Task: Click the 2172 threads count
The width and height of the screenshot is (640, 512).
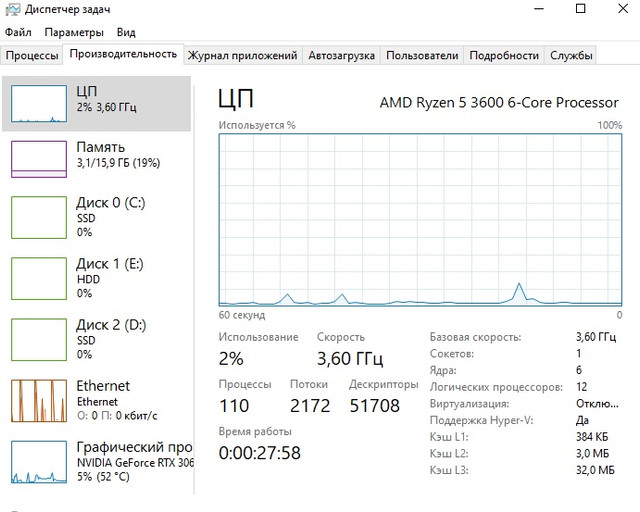Action: tap(310, 406)
